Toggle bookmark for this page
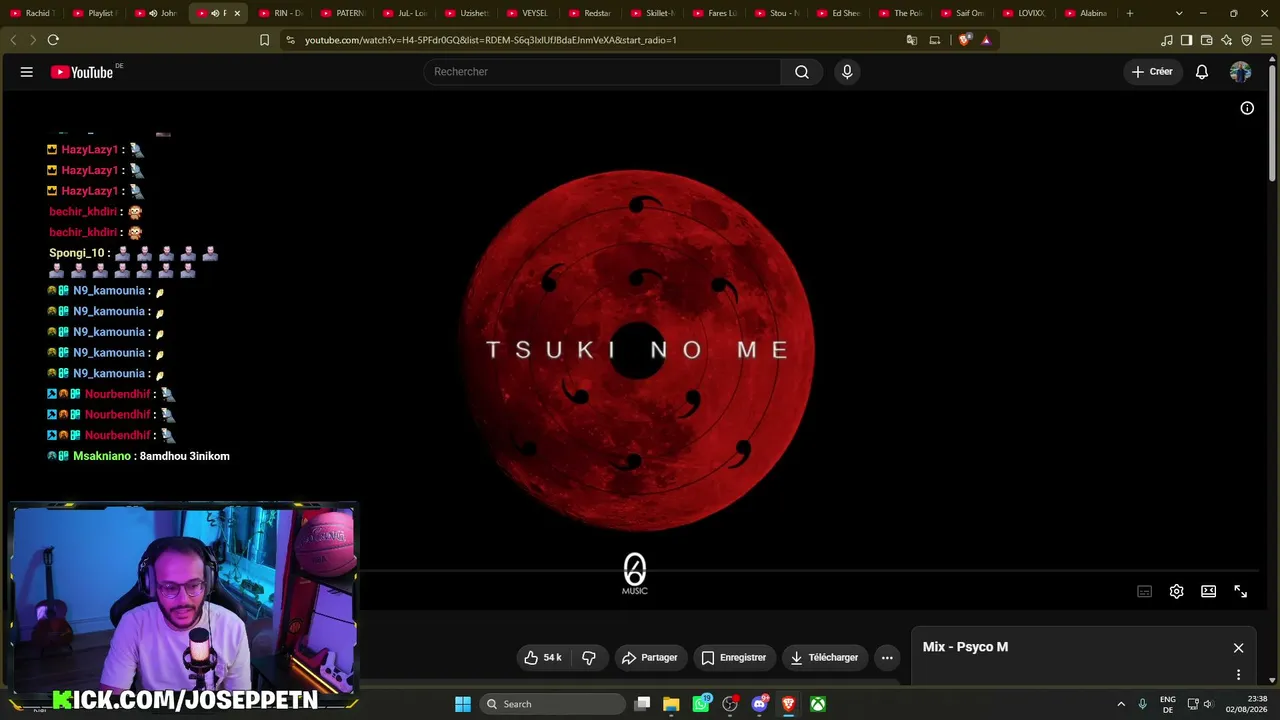 click(x=265, y=40)
